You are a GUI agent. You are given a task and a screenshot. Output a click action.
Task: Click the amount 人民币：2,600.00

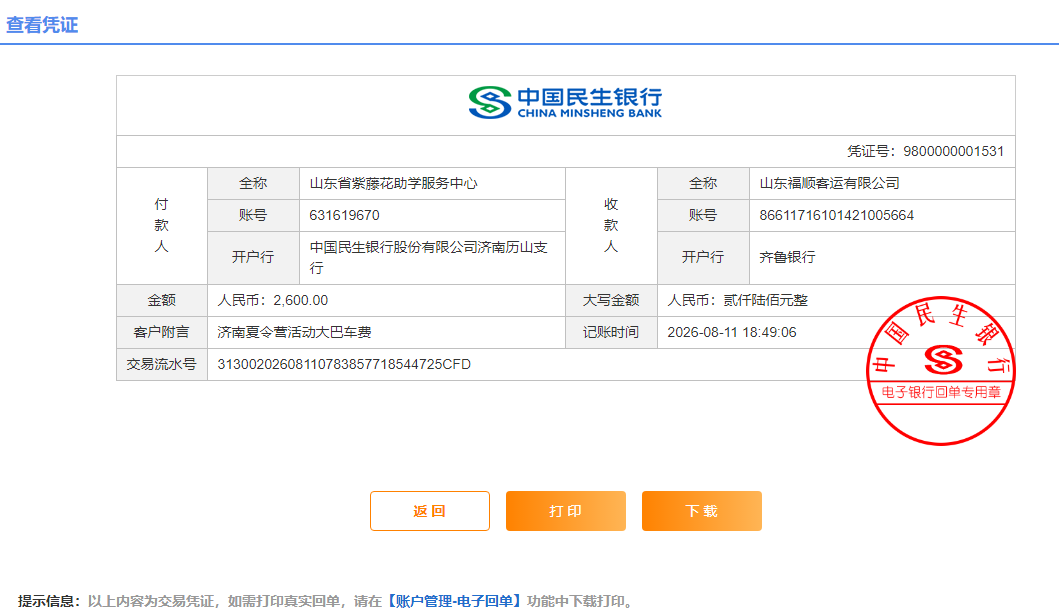[273, 300]
